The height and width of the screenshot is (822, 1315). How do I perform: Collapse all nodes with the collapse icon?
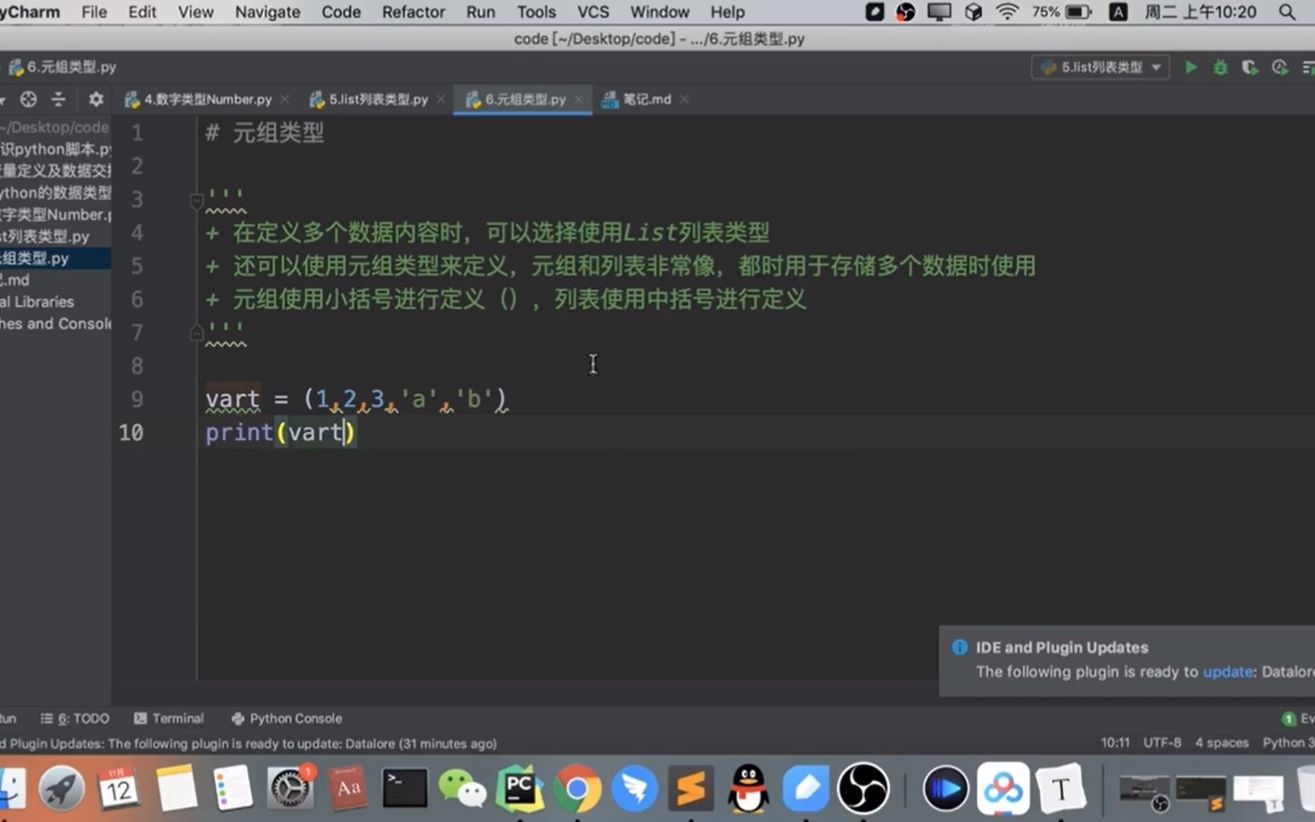[x=58, y=99]
